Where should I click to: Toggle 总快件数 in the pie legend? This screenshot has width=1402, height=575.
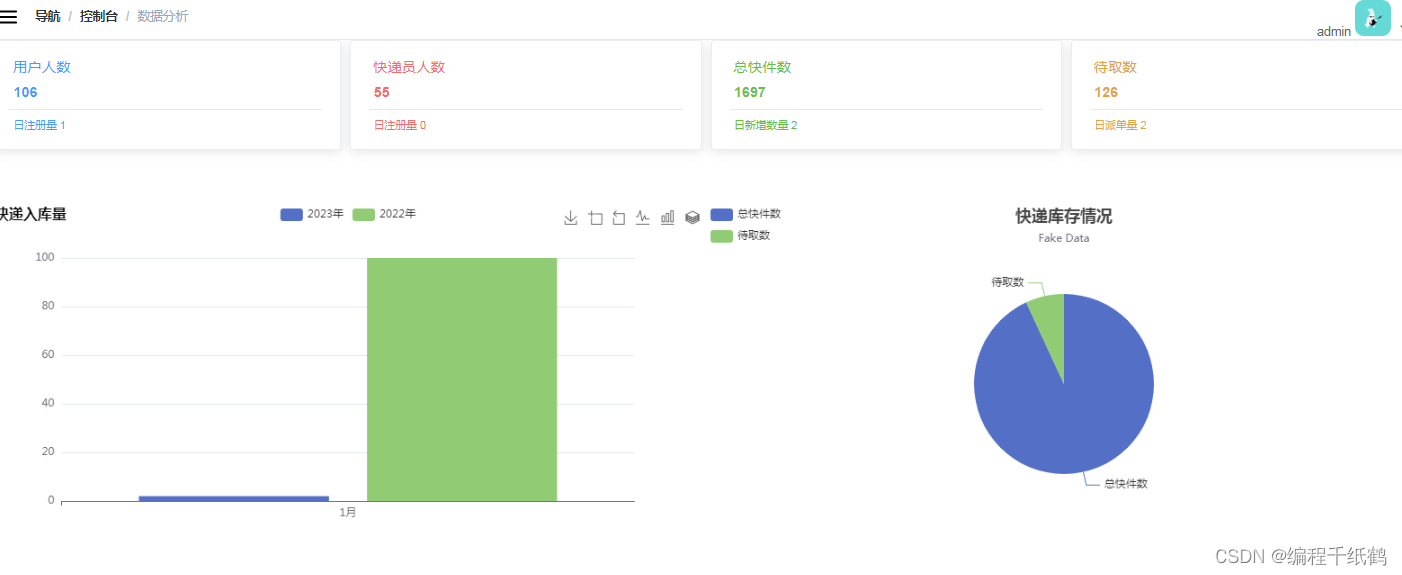tap(745, 214)
